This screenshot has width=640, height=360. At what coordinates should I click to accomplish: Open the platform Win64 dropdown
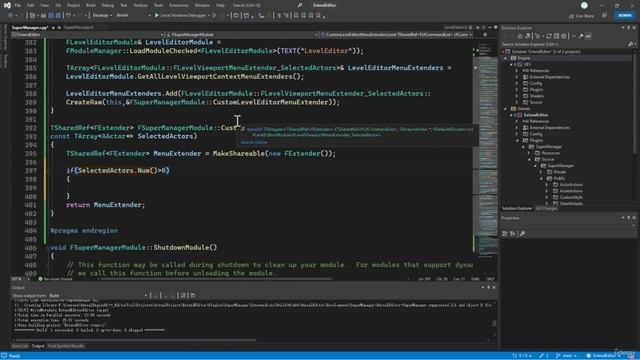133,16
